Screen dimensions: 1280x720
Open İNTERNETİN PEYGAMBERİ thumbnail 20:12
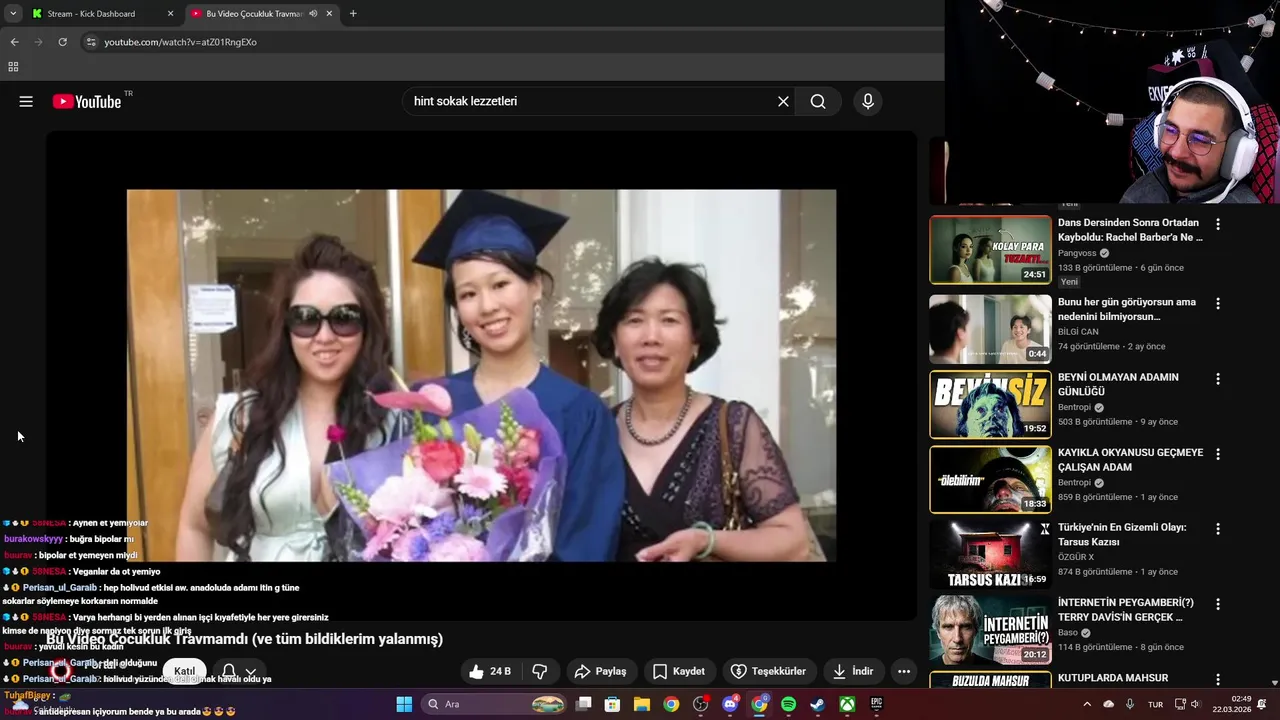990,630
